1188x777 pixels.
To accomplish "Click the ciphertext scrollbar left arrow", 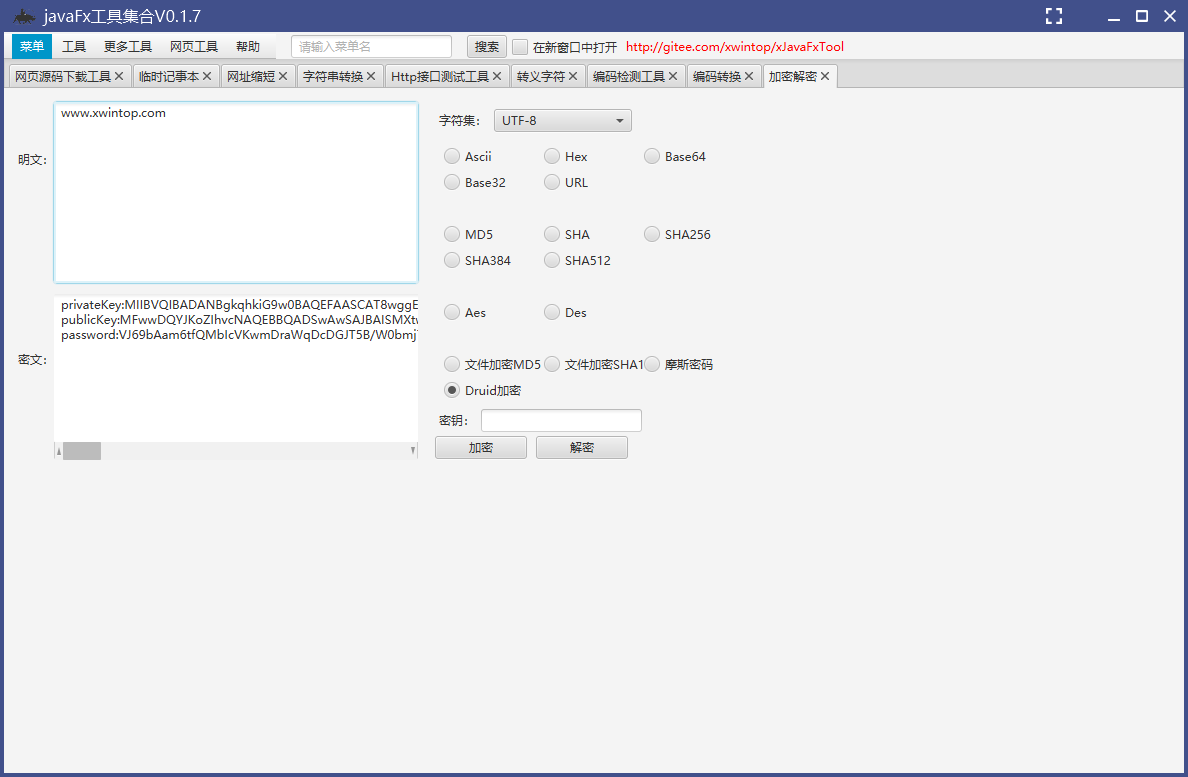I will coord(59,451).
